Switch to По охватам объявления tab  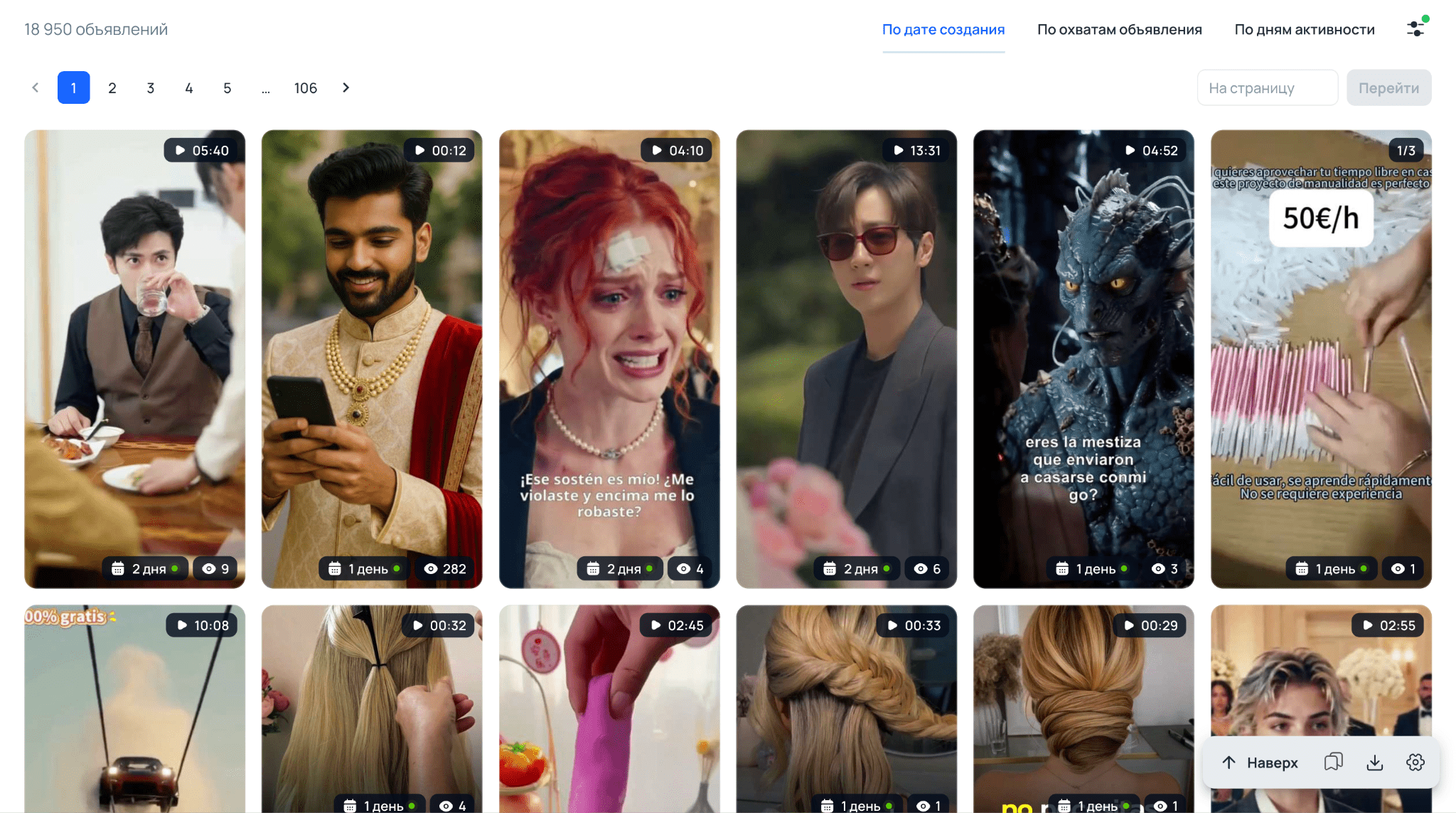(1120, 30)
